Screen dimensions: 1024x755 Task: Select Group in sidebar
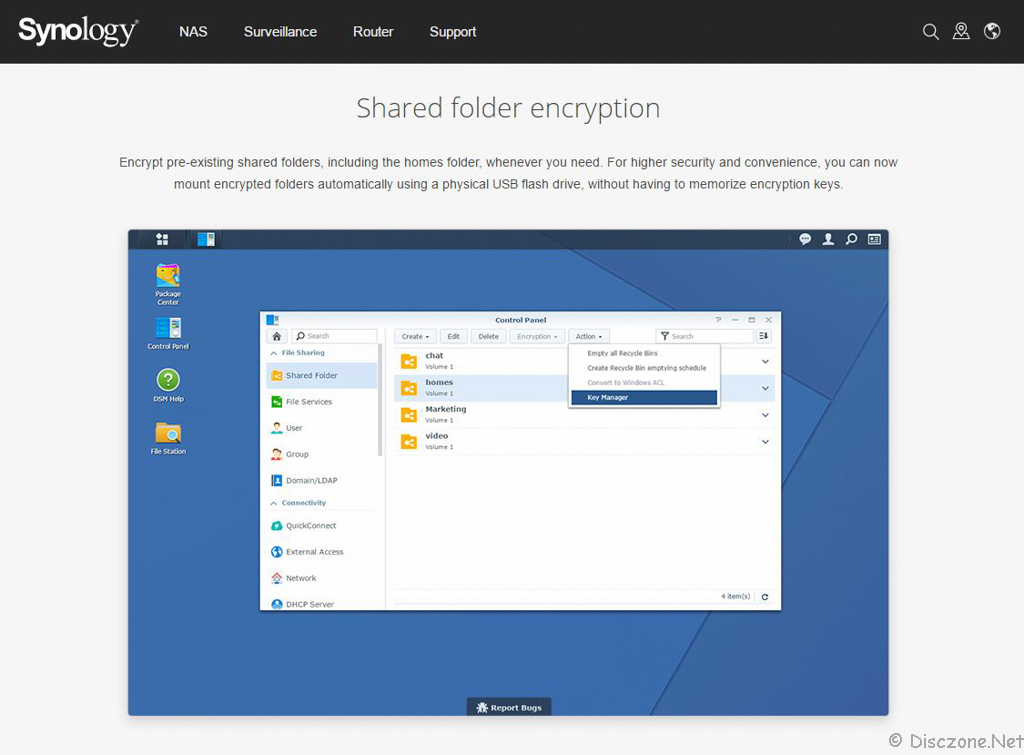click(x=322, y=454)
